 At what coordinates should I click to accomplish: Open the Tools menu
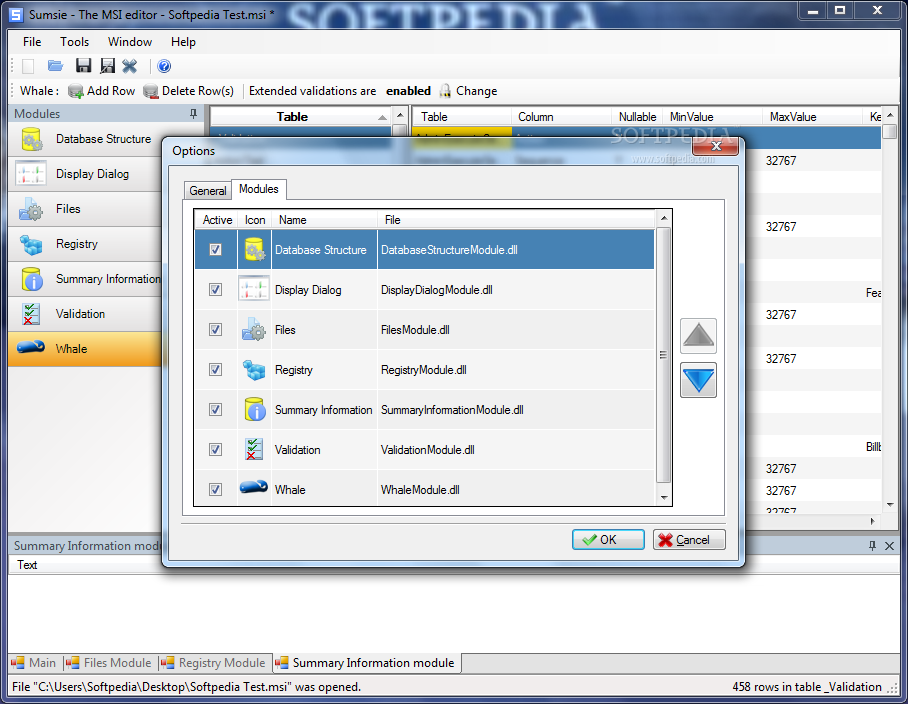pos(75,42)
